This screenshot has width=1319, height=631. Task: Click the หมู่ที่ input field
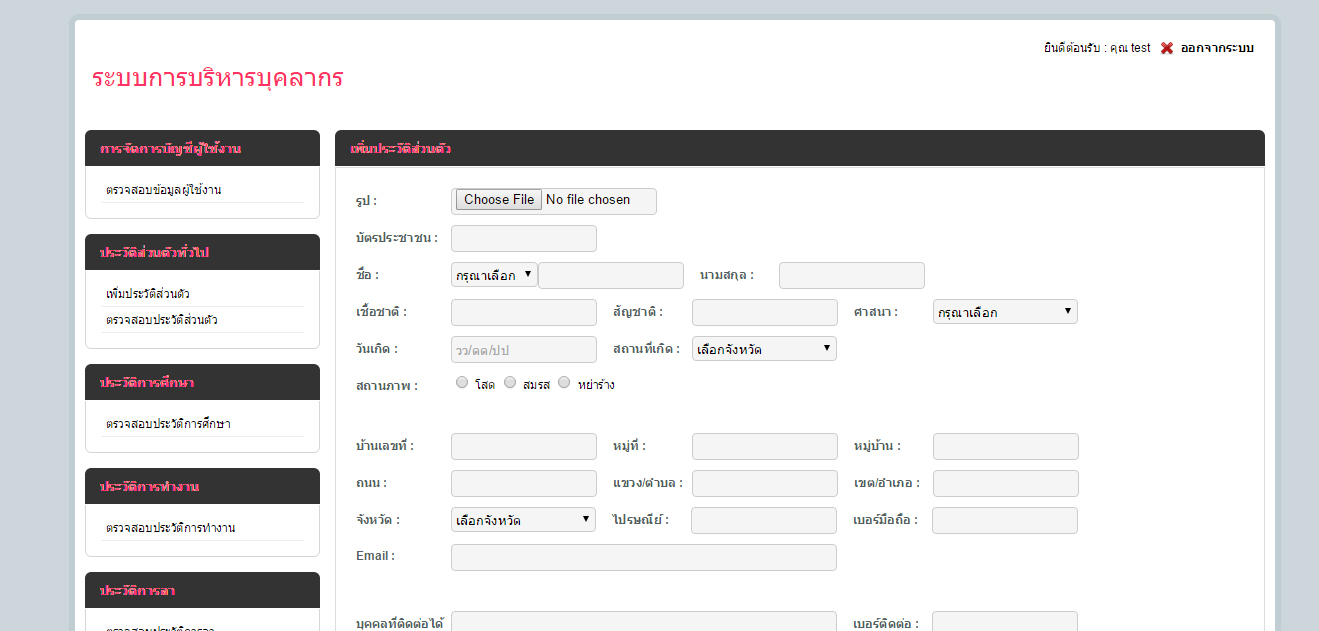coord(765,446)
